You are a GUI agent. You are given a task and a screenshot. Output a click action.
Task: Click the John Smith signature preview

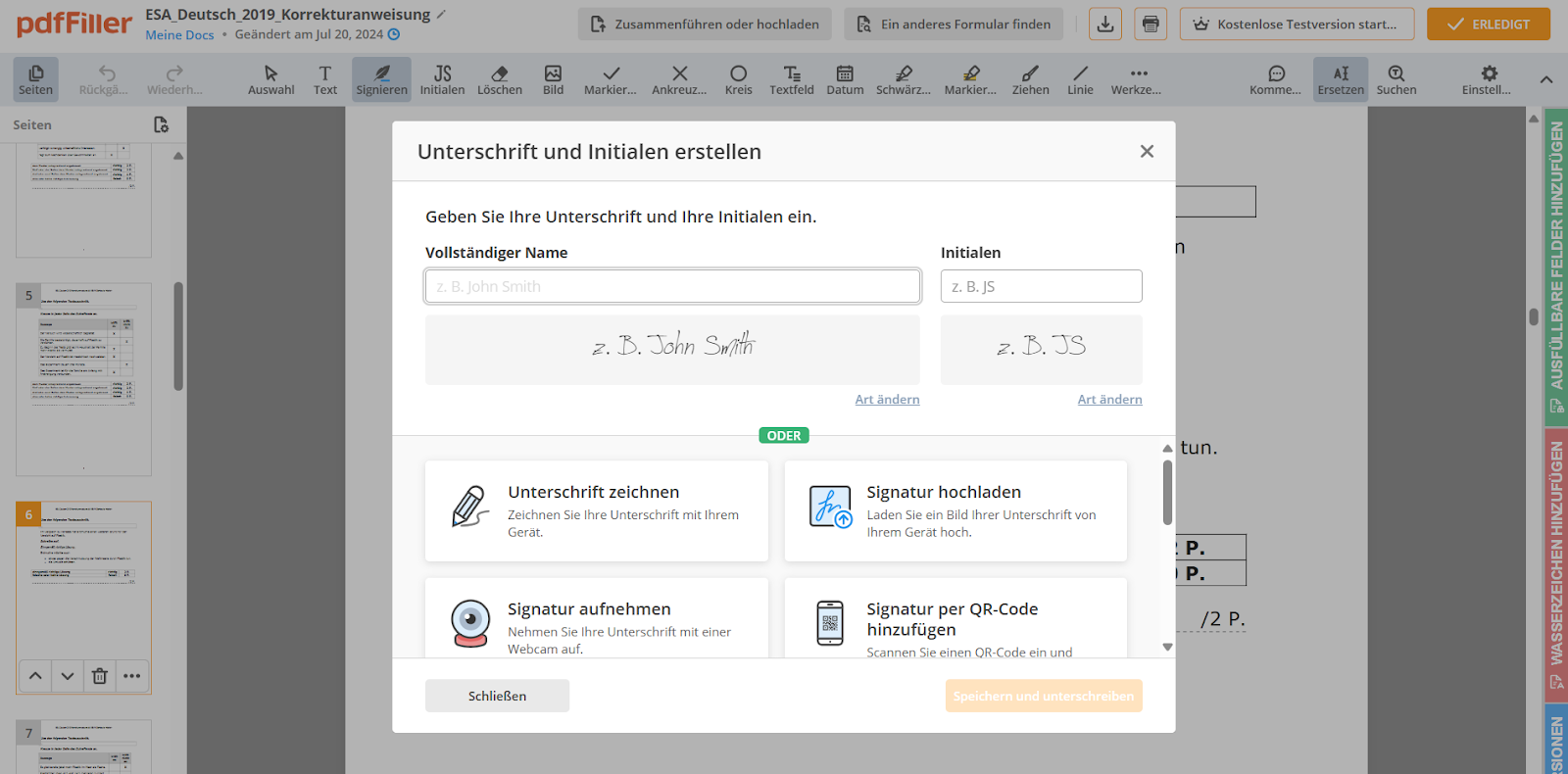(x=672, y=349)
